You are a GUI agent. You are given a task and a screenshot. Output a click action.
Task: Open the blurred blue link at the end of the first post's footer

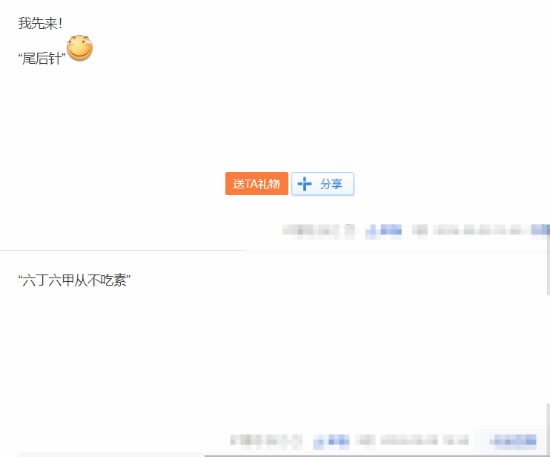click(x=541, y=230)
